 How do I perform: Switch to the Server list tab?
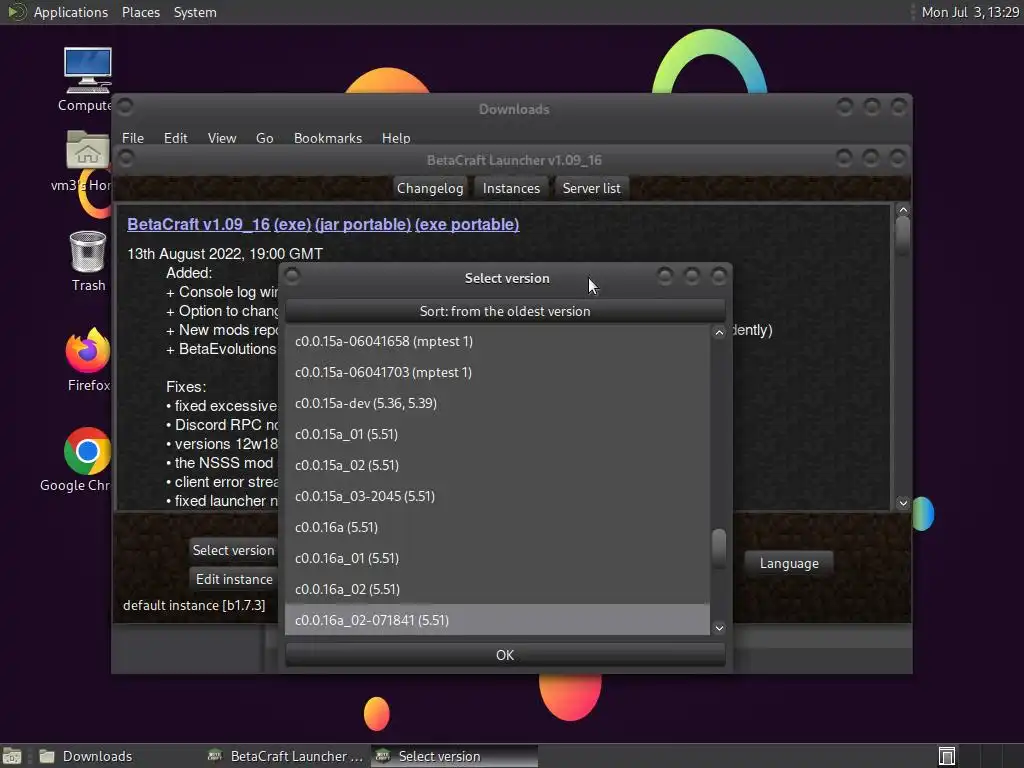click(x=591, y=188)
